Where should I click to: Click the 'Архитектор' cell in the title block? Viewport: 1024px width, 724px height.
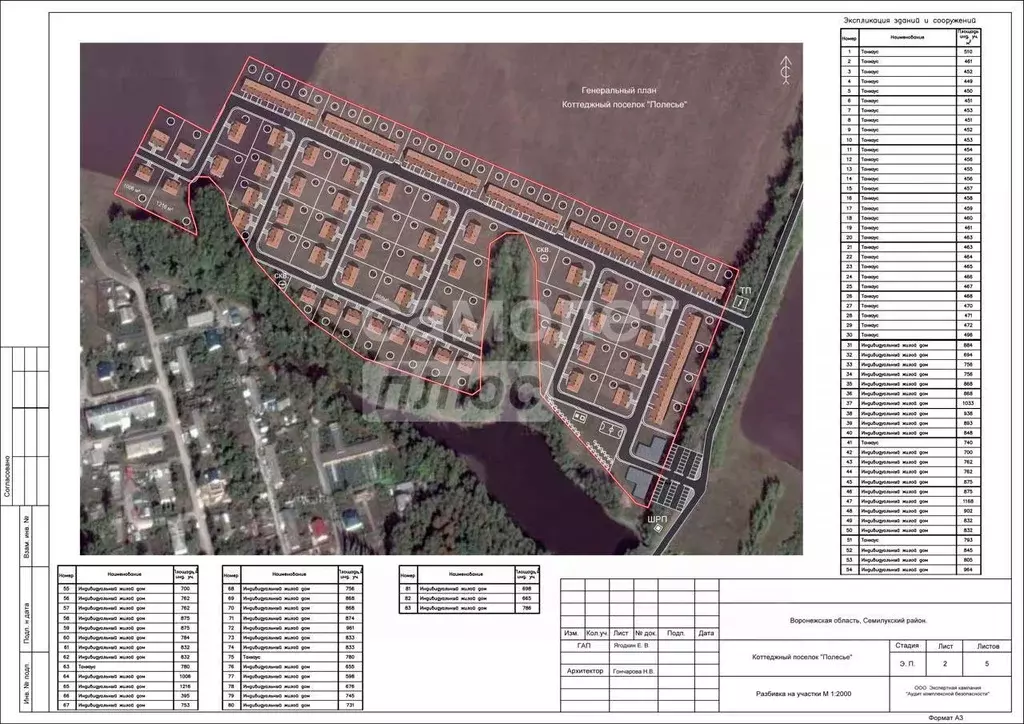tap(584, 671)
